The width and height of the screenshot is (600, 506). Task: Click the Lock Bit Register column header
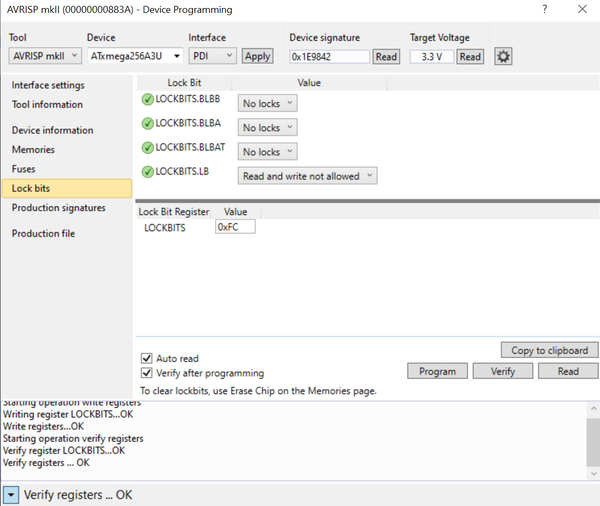click(174, 212)
